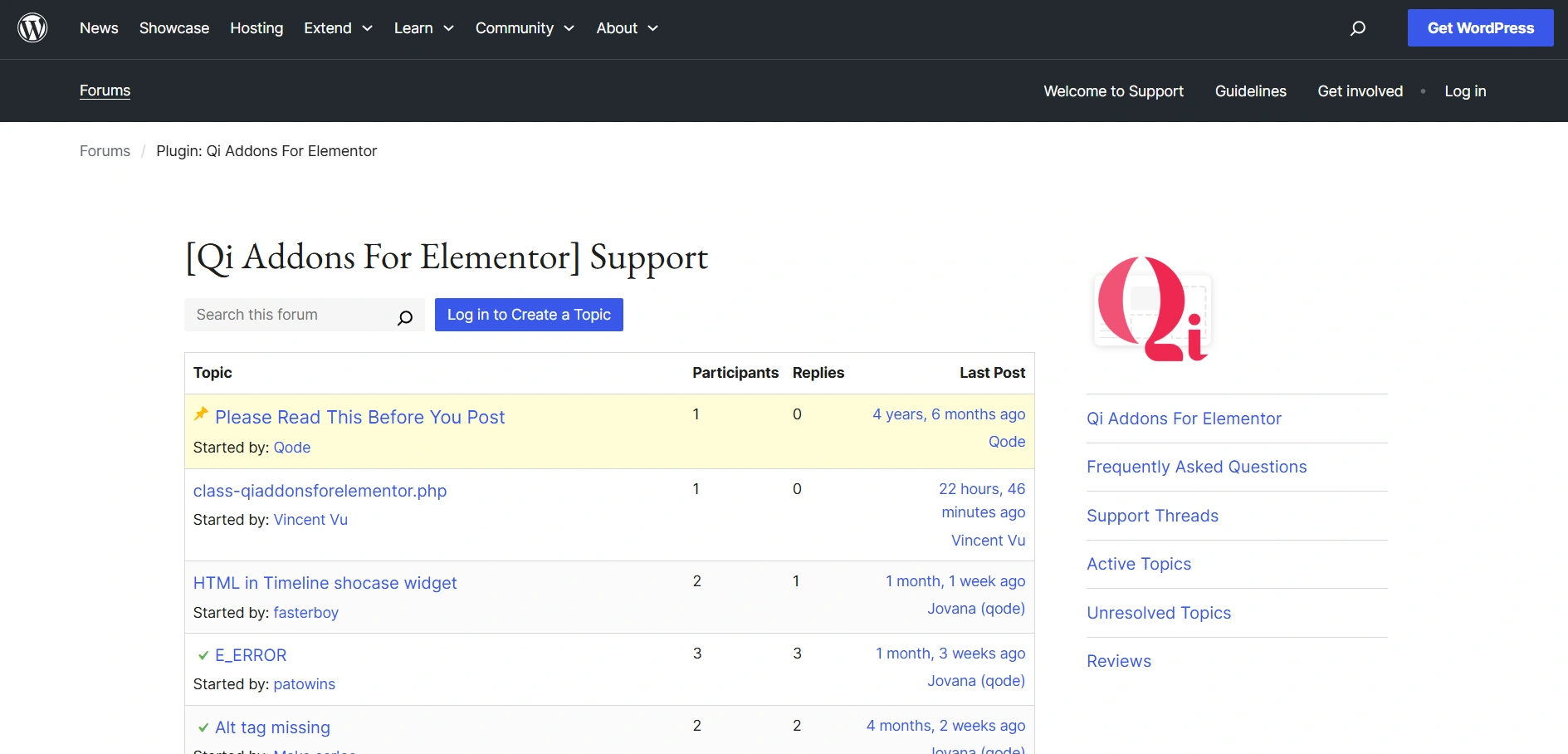Image resolution: width=1568 pixels, height=754 pixels.
Task: Expand the Learn menu
Action: (x=423, y=28)
